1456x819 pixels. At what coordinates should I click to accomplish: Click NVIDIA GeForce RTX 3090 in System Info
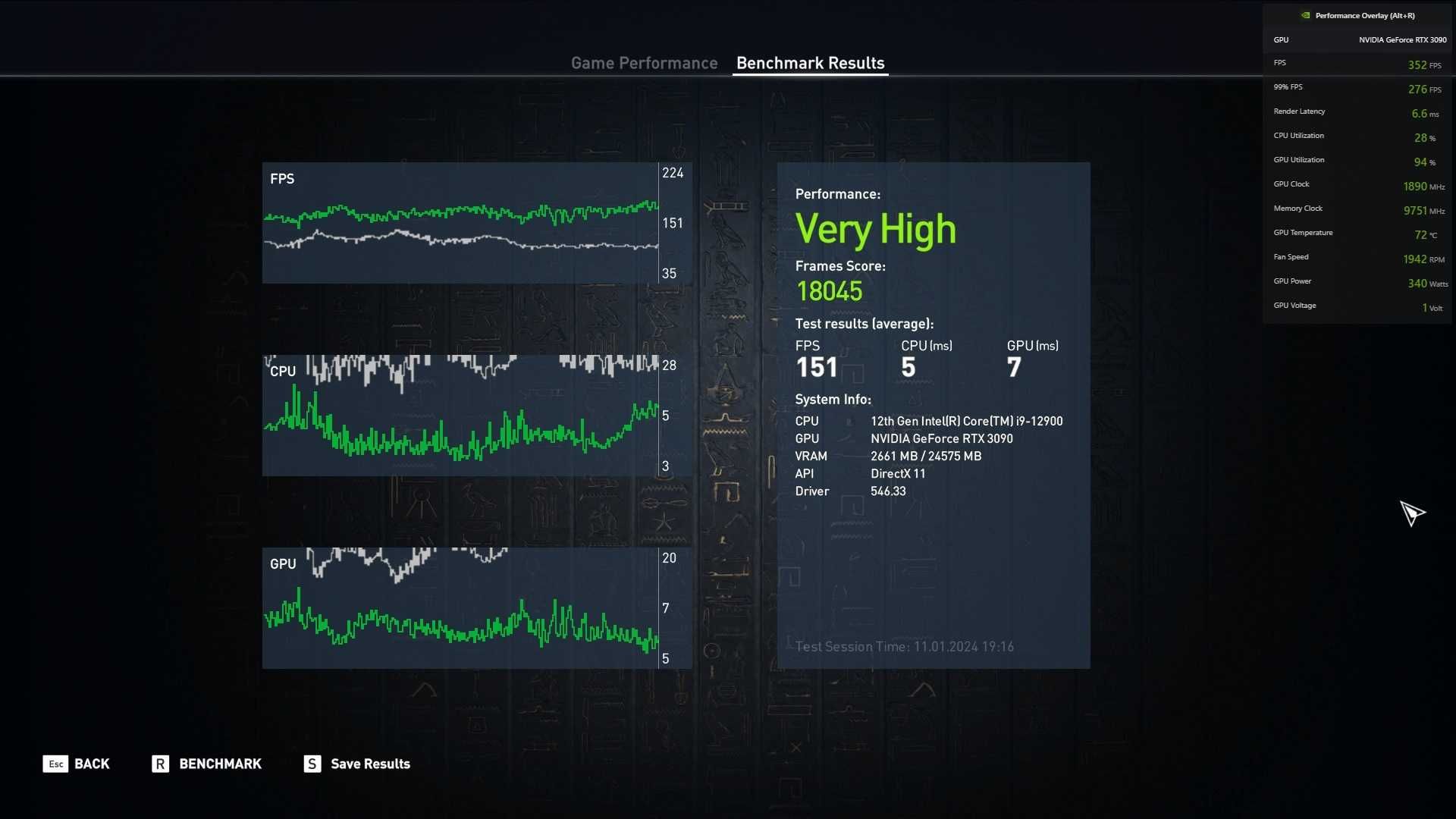942,438
